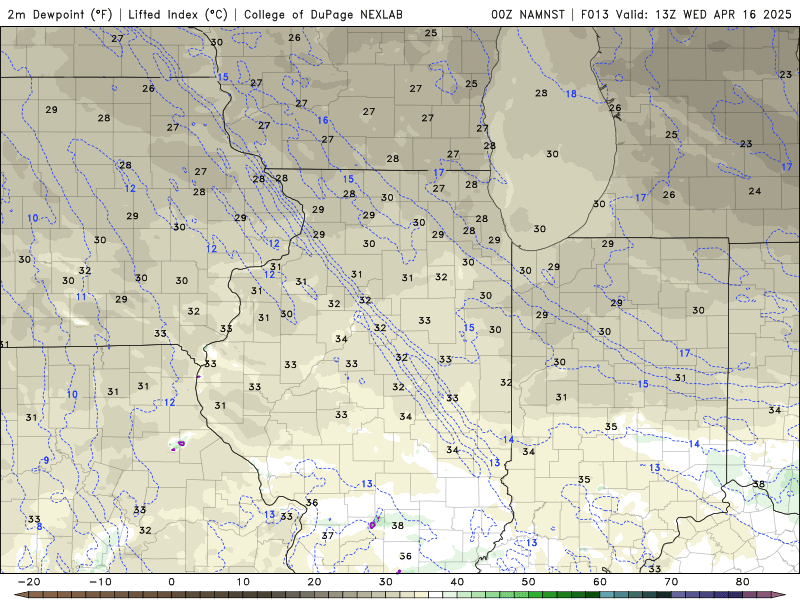The height and width of the screenshot is (600, 800).
Task: Click the '-10' label on the color scale
Action: [100, 582]
